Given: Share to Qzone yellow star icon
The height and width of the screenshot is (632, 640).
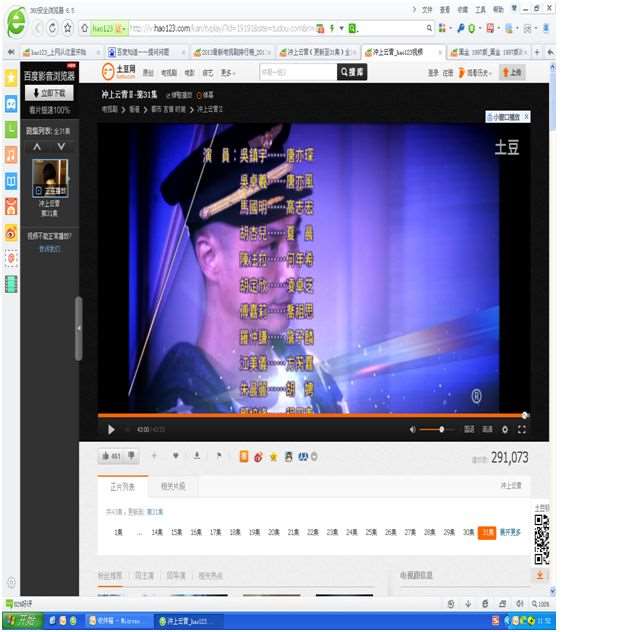Looking at the screenshot, I should 273,457.
